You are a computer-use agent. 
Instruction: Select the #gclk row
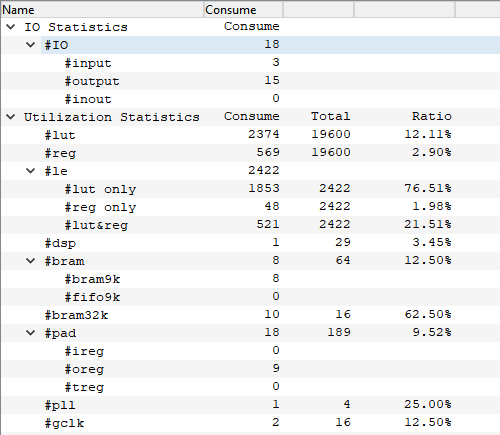[250, 423]
